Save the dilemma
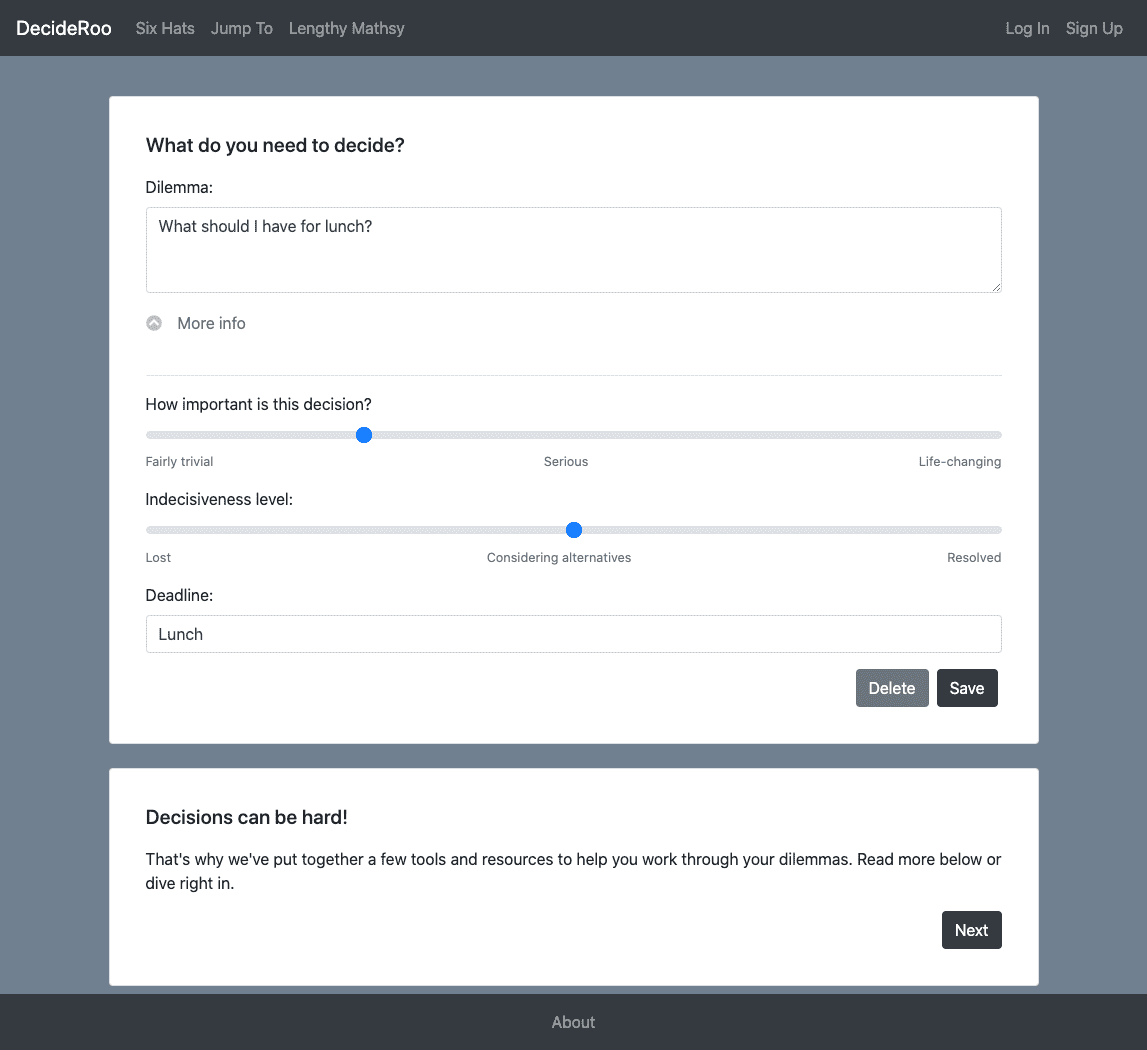This screenshot has height=1050, width=1147. tap(966, 689)
